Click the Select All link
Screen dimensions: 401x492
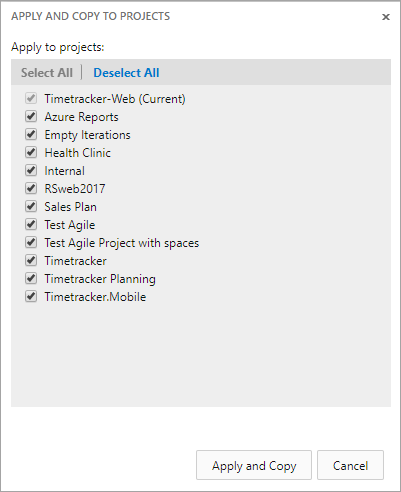[x=47, y=73]
